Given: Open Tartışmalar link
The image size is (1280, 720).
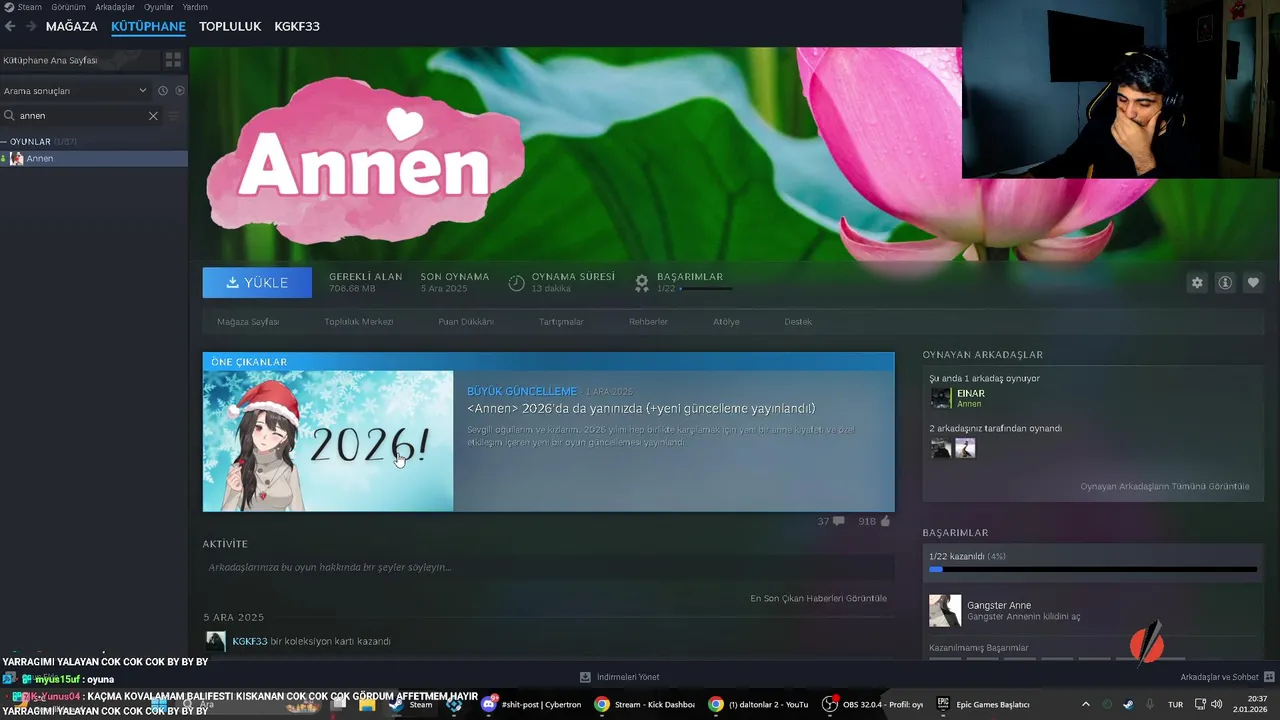Looking at the screenshot, I should (x=561, y=322).
